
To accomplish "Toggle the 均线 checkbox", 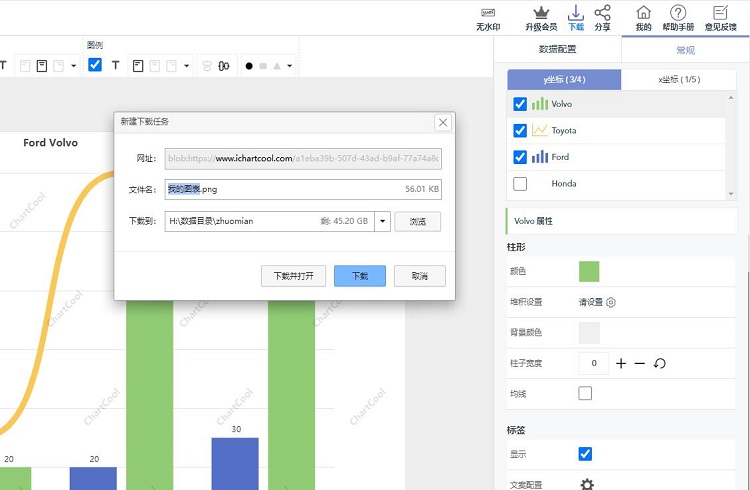I will pyautogui.click(x=585, y=393).
